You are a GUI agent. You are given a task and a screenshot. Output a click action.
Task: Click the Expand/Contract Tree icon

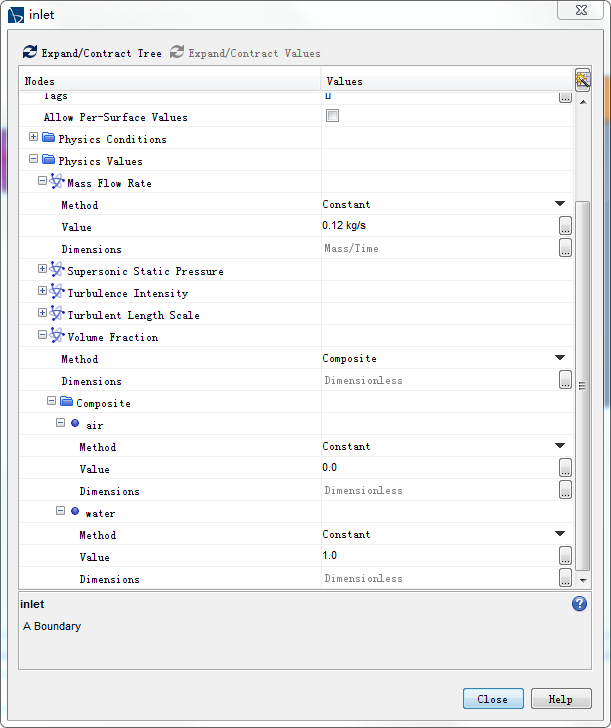[30, 53]
